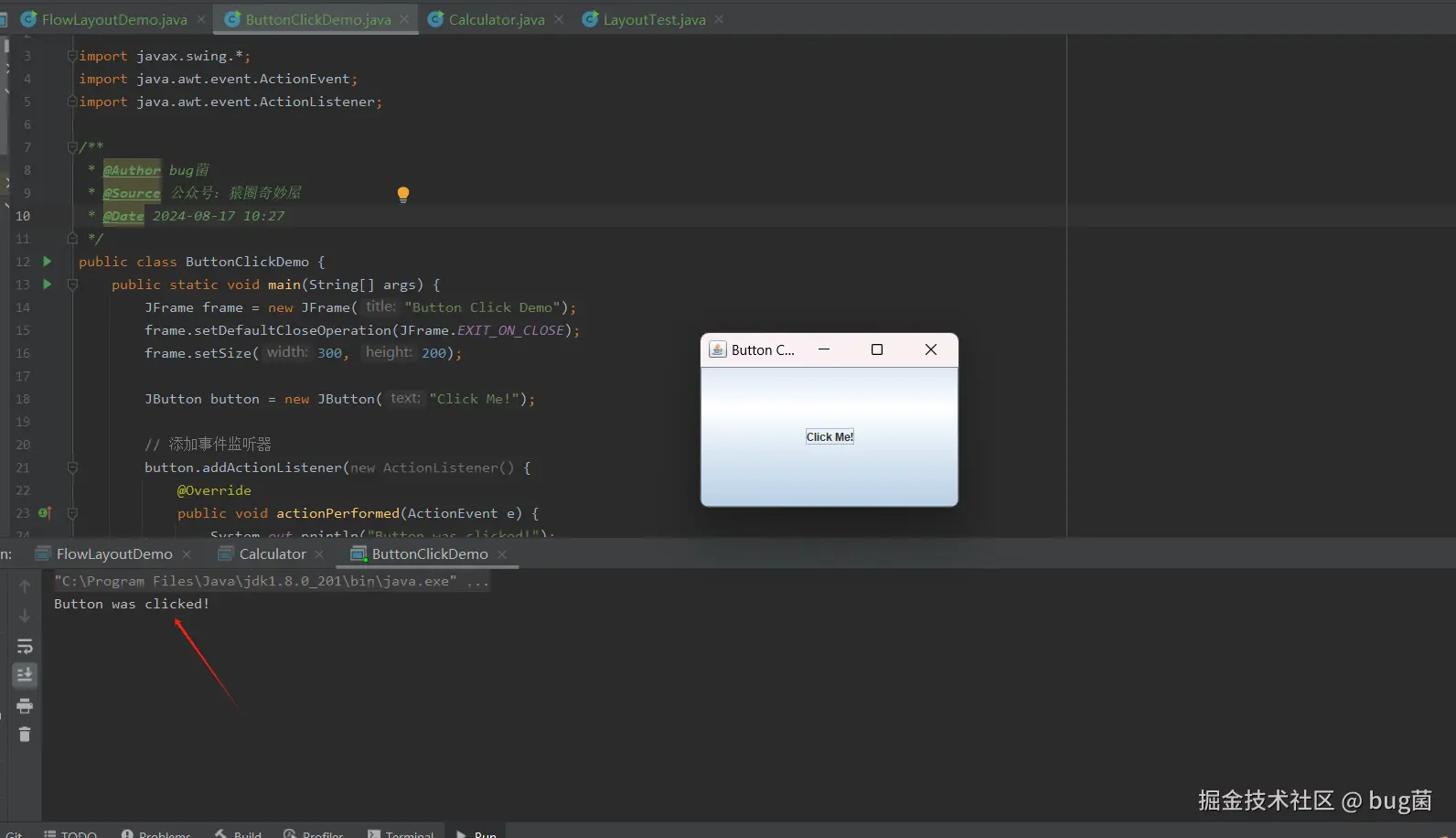
Task: Close the FlowLayoutDemo run tab
Action: (187, 554)
